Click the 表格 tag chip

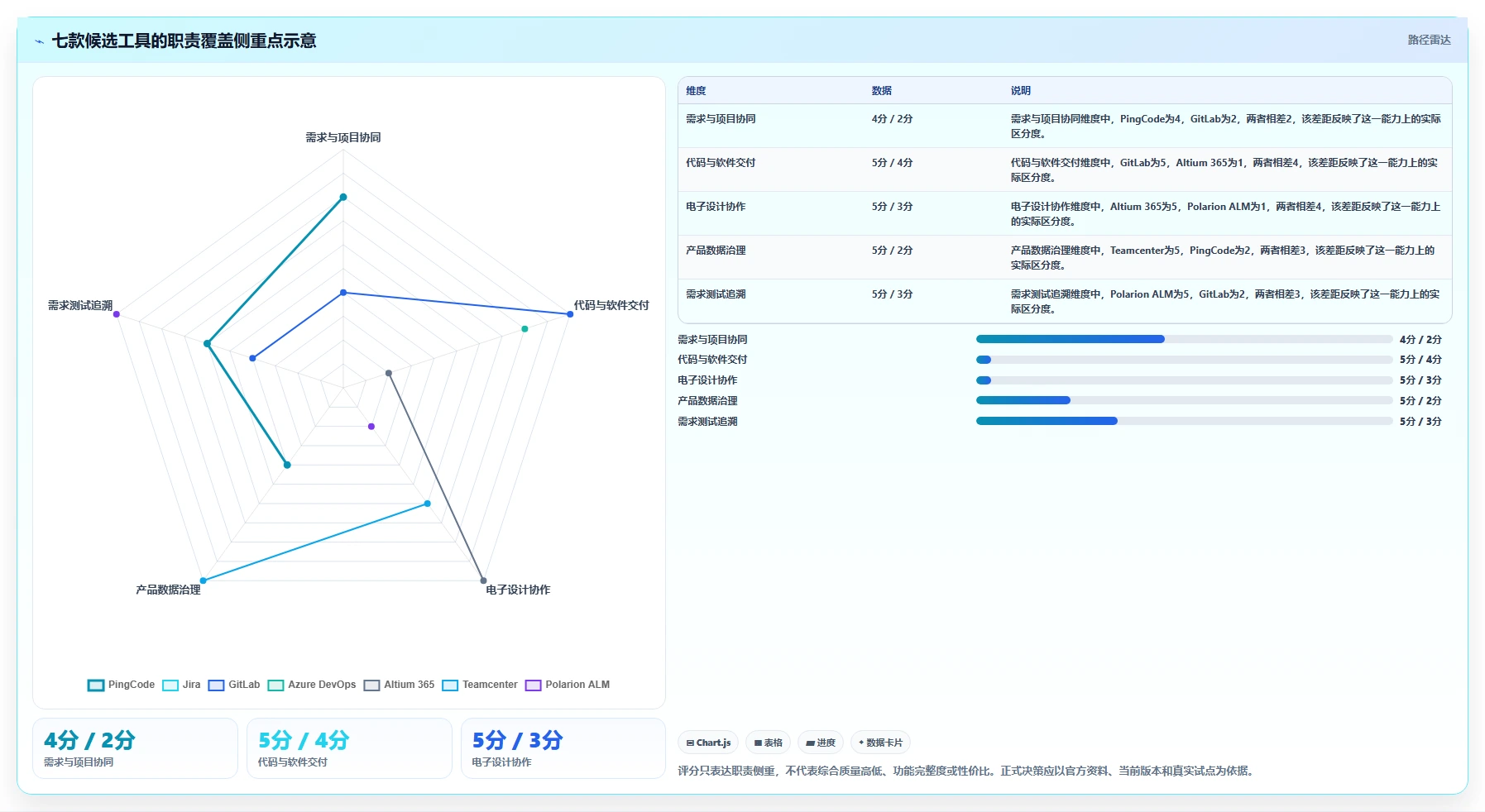[x=769, y=743]
